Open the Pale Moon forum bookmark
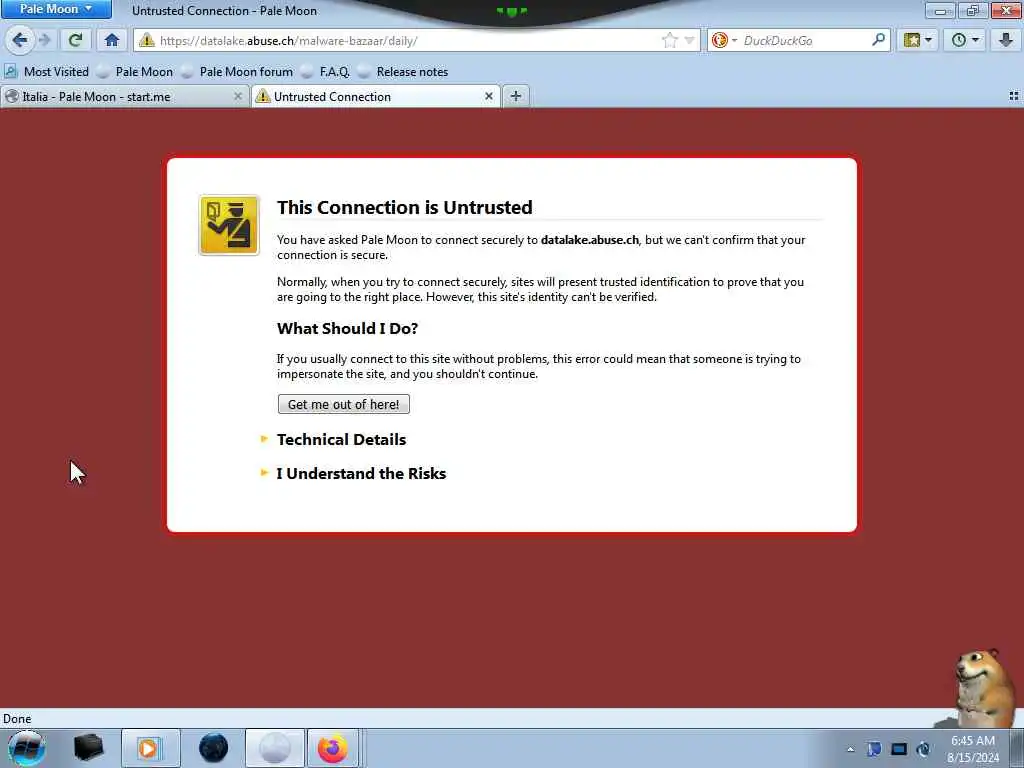The height and width of the screenshot is (768, 1024). 238,72
